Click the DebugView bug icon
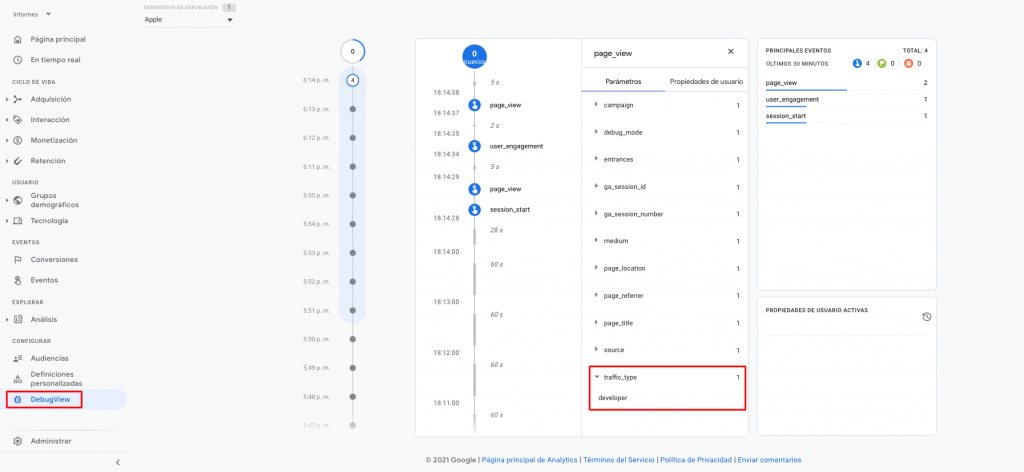 pos(17,400)
